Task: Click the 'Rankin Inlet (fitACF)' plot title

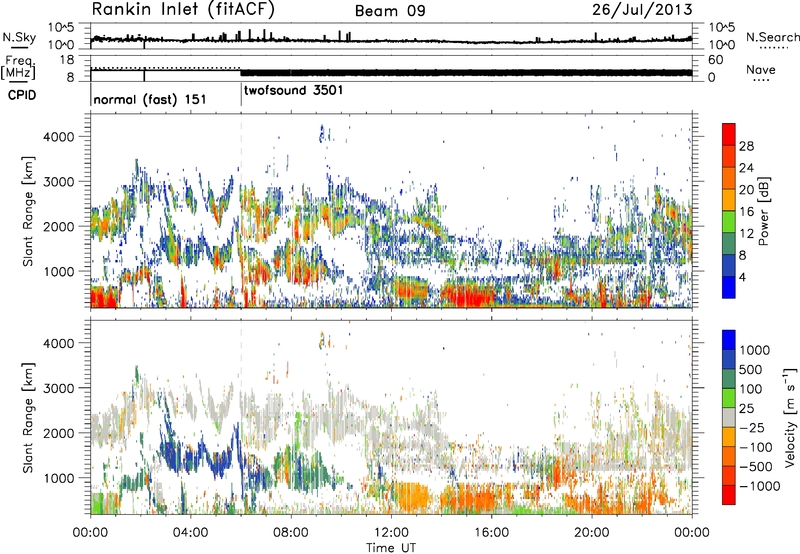Action: coord(183,10)
